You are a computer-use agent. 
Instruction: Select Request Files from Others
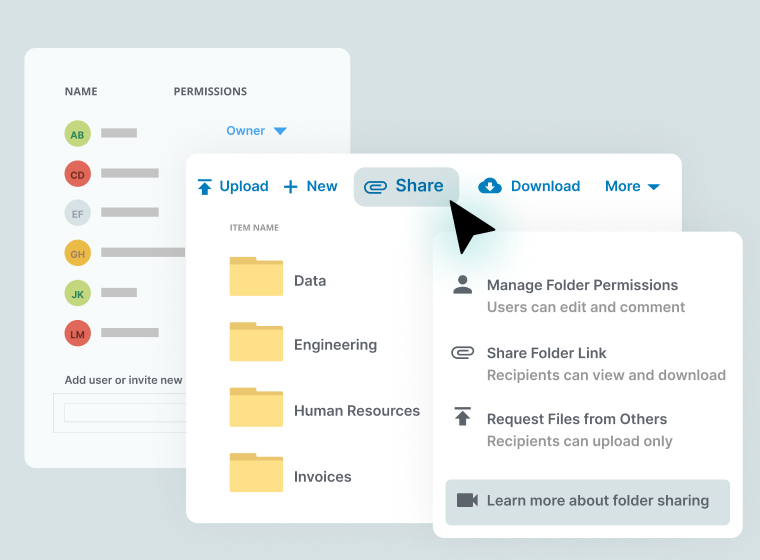(x=576, y=419)
